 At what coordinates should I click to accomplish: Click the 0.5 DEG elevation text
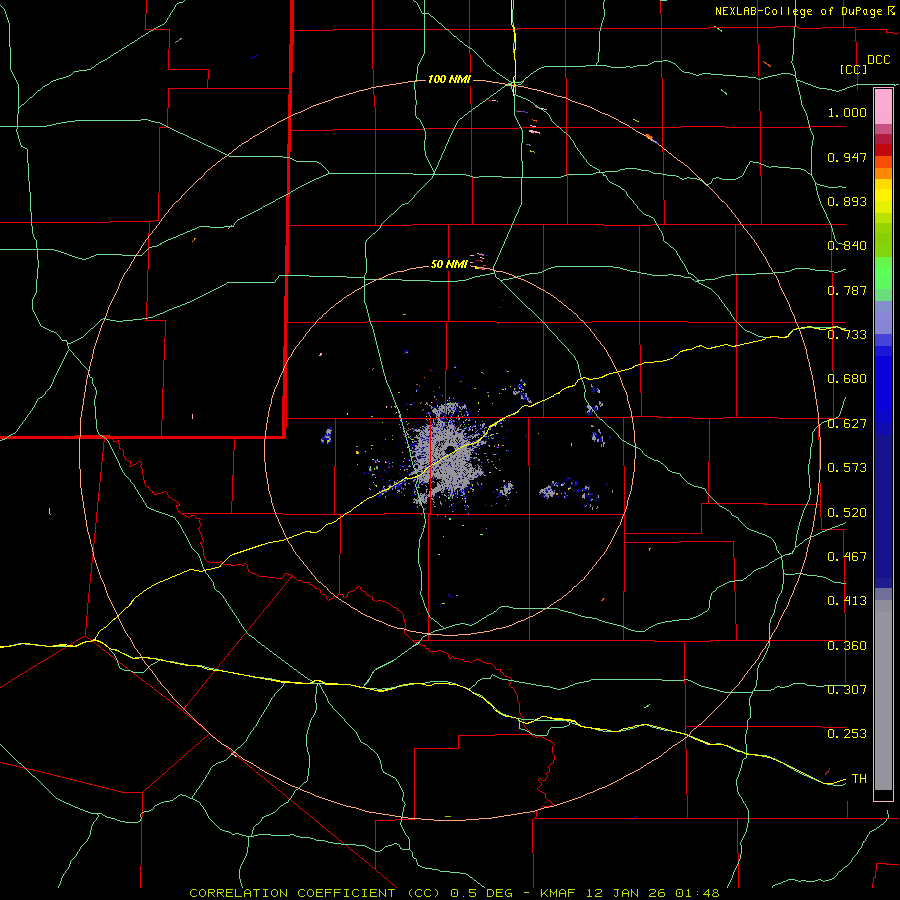tap(481, 893)
